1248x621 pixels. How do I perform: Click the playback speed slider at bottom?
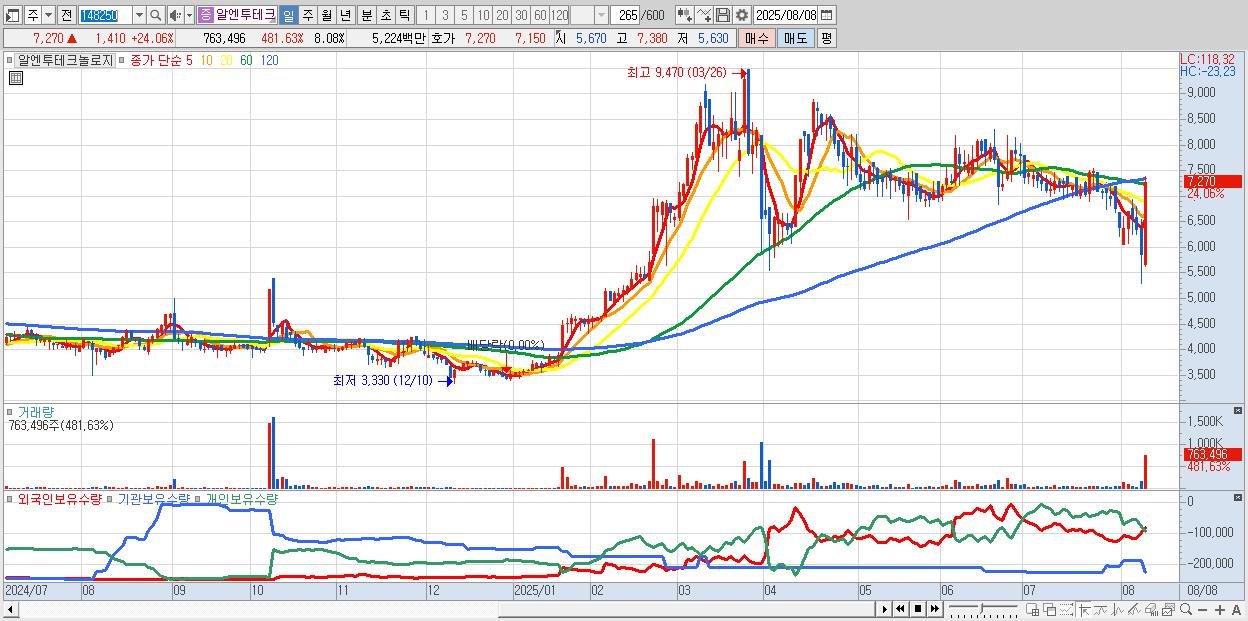(x=983, y=609)
